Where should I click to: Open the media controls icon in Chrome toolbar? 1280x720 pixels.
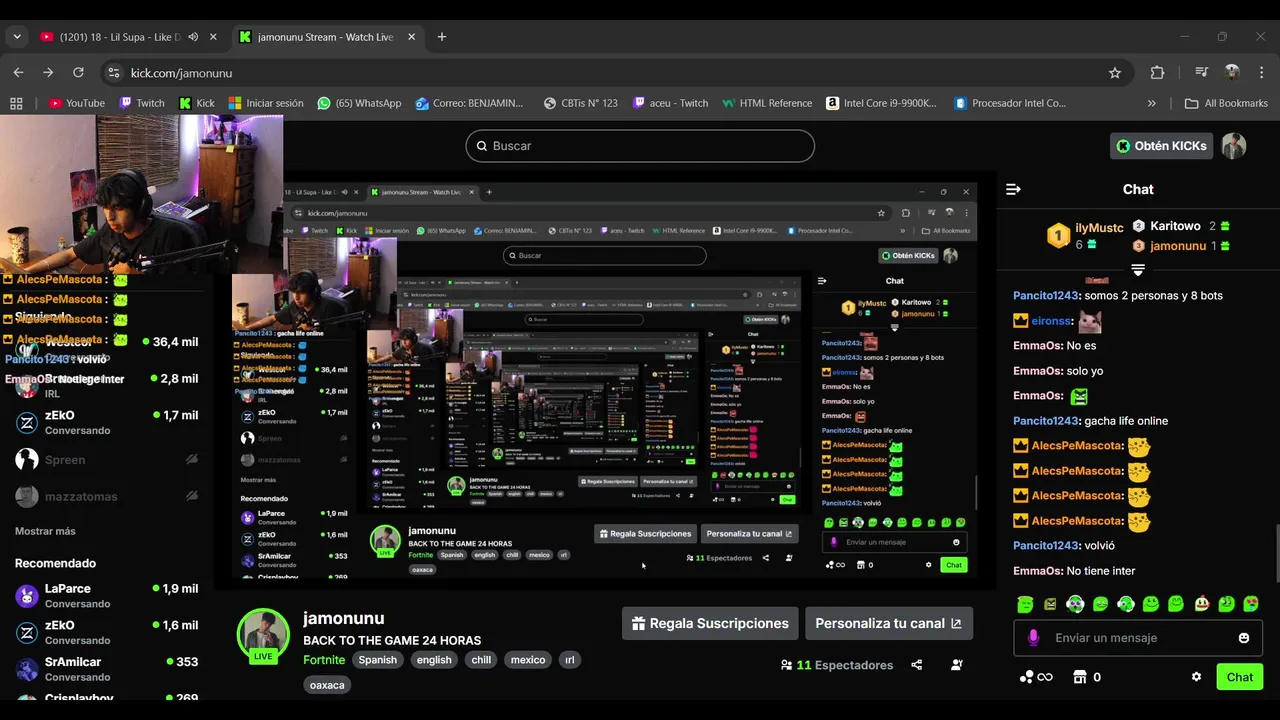[1201, 73]
